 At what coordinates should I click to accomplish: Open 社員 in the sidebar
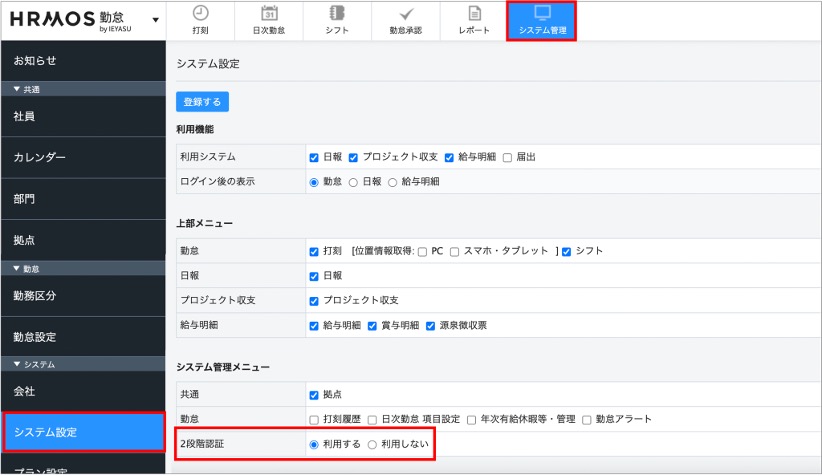pyautogui.click(x=82, y=116)
